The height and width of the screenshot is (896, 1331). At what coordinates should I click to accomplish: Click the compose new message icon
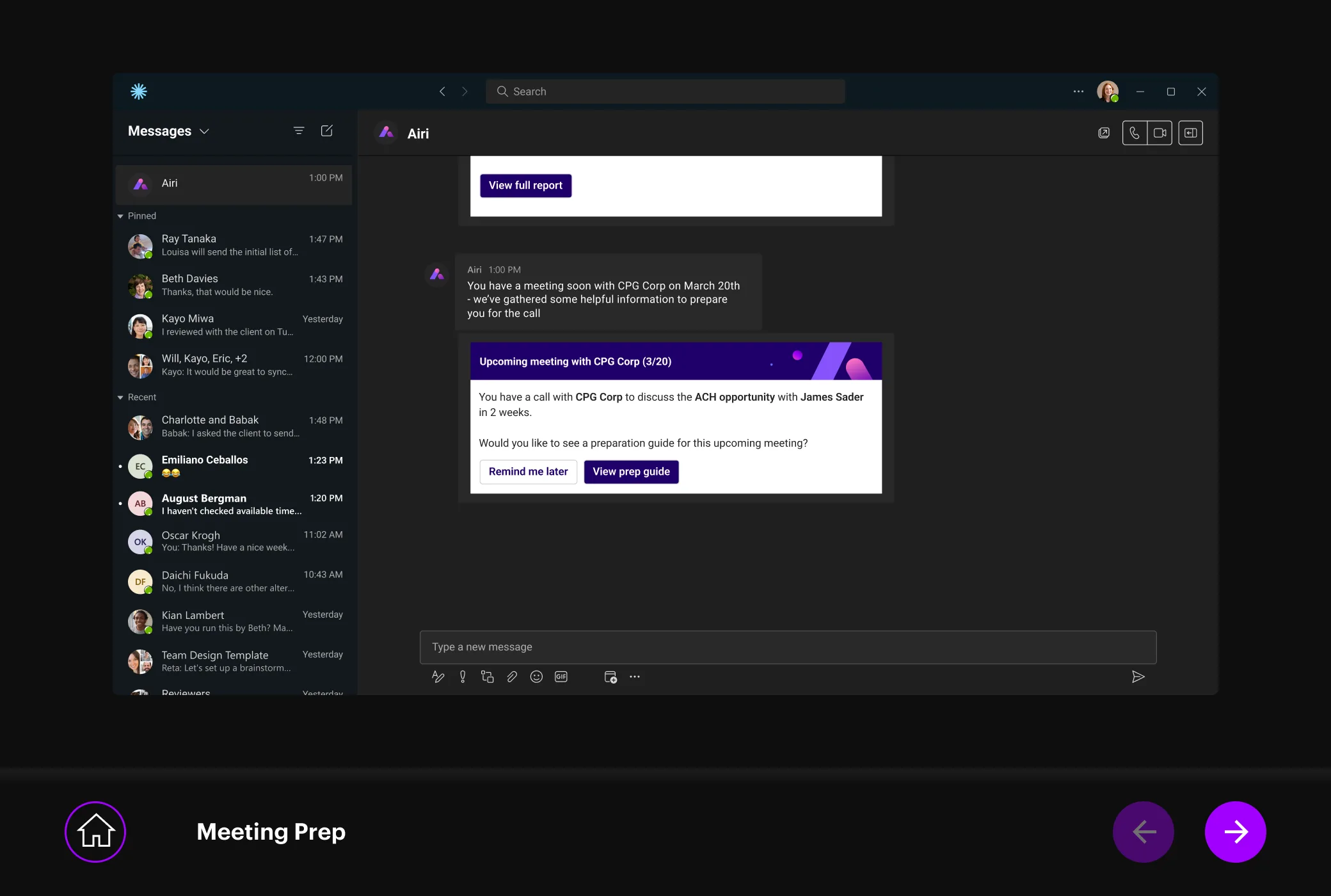coord(326,131)
